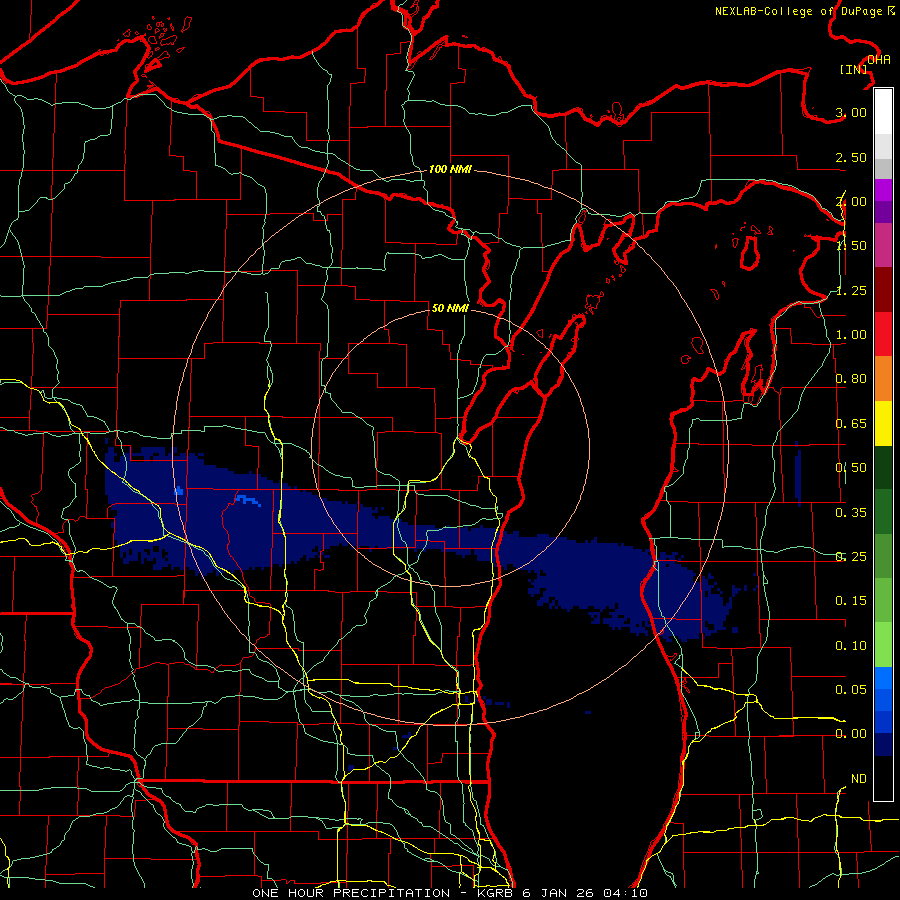Click the 0.80 legend value

tap(851, 379)
